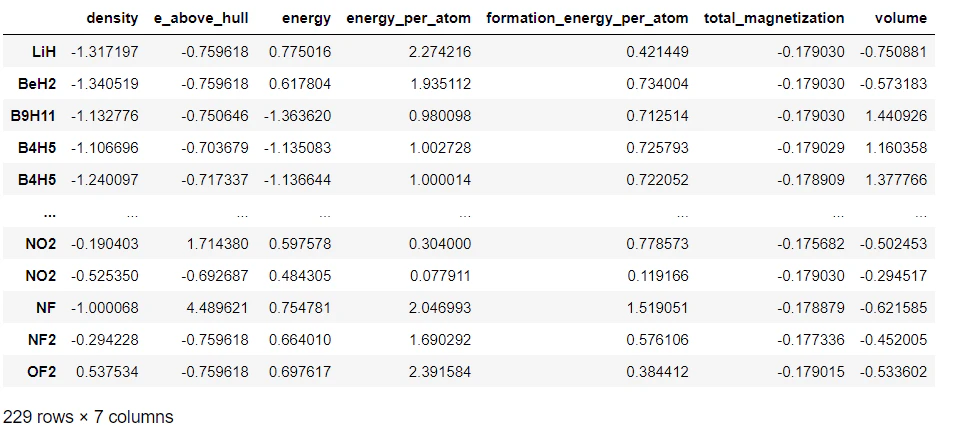
Task: Select e_above_hull value 4.489621
Action: pos(217,307)
